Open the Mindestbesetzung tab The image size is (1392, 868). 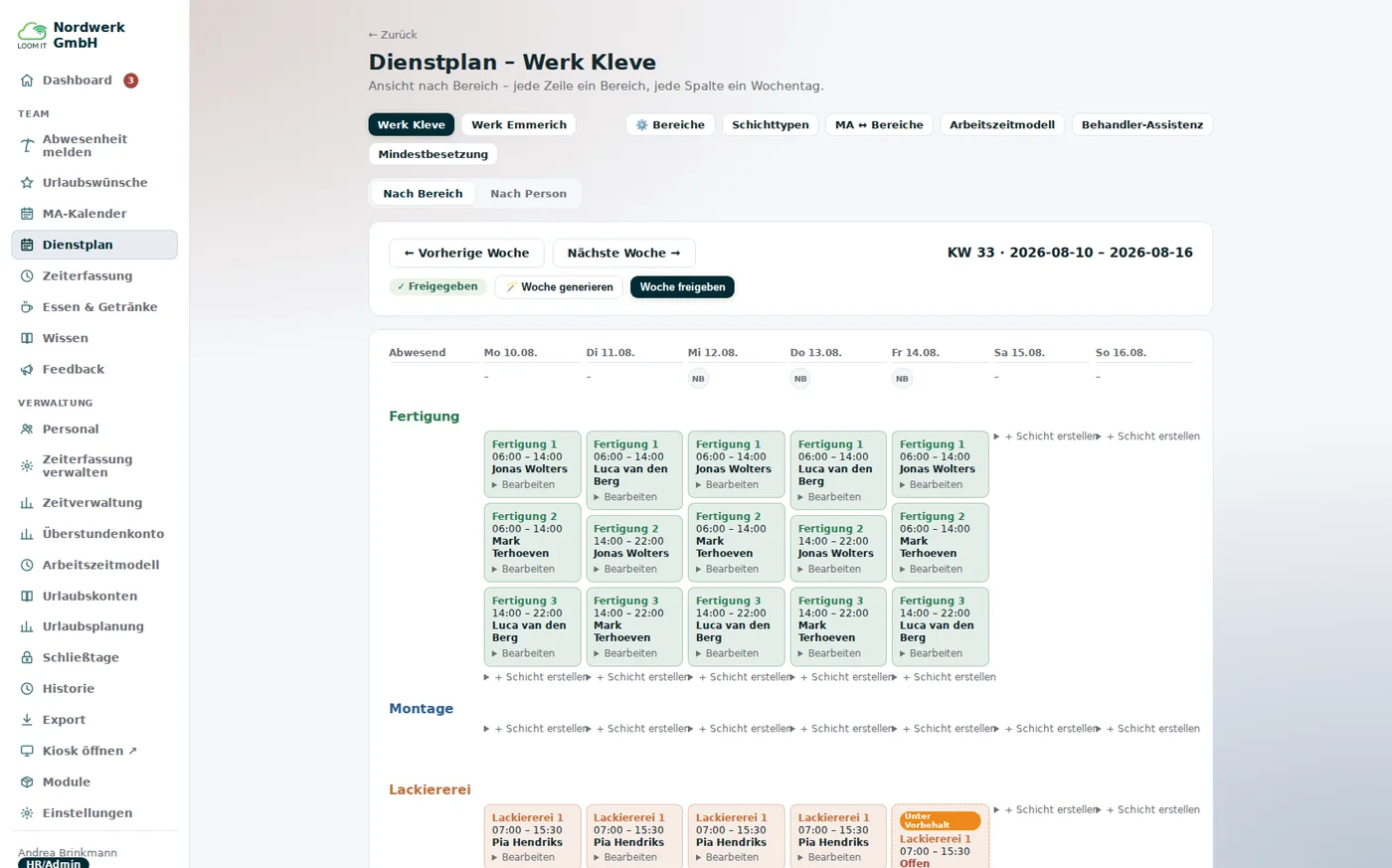(x=433, y=155)
